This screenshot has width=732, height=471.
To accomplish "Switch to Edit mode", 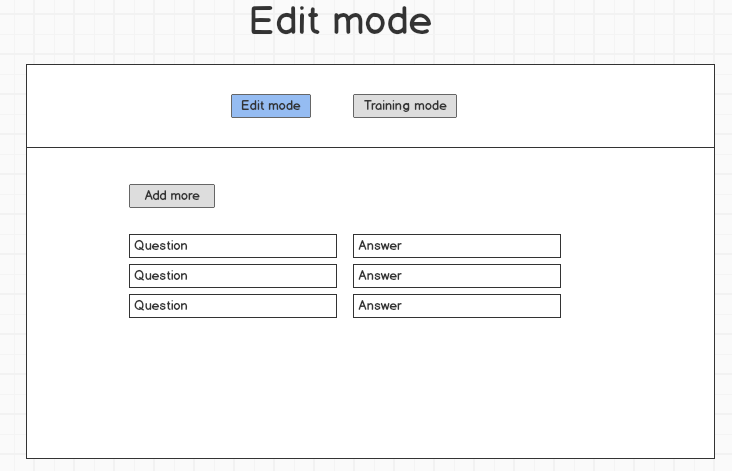I will click(x=270, y=106).
